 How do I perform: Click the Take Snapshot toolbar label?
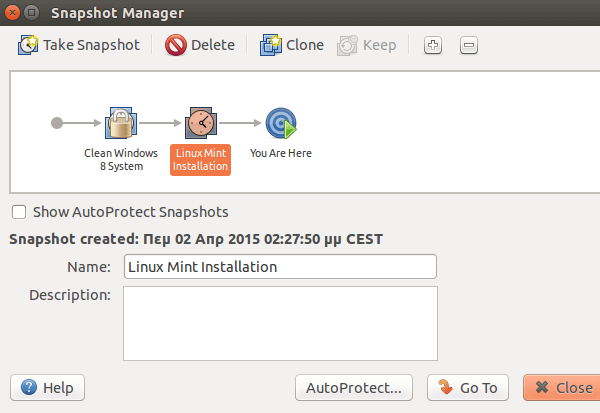91,45
